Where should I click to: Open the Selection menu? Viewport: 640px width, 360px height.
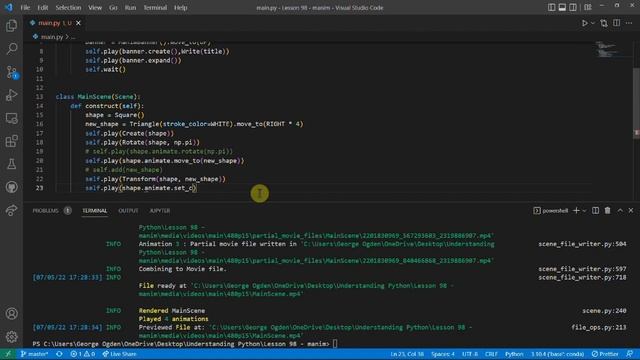[68, 7]
